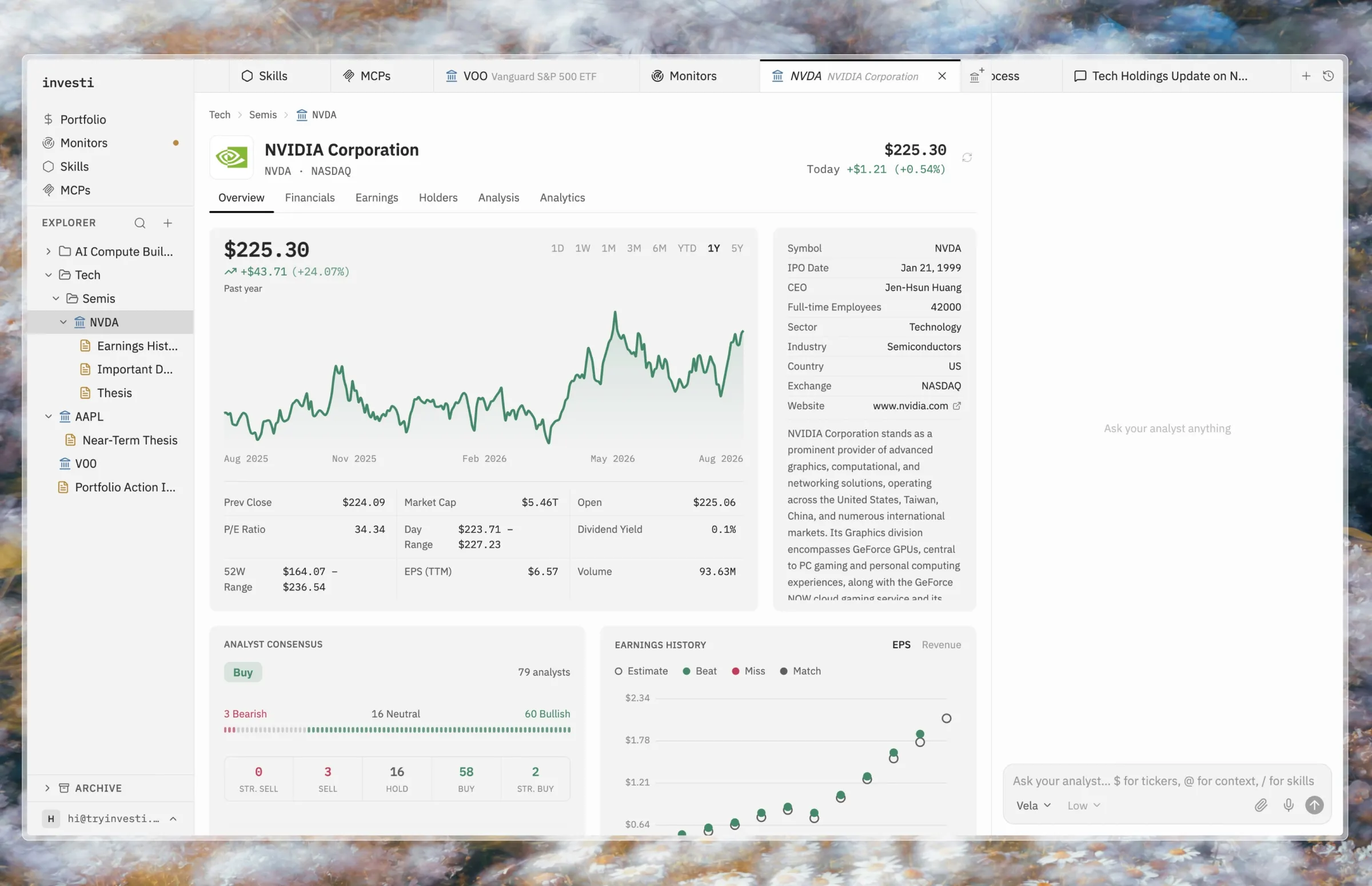Image resolution: width=1372 pixels, height=886 pixels.
Task: Open the VOO Vanguard S&P 500 ETF tab
Action: point(536,76)
